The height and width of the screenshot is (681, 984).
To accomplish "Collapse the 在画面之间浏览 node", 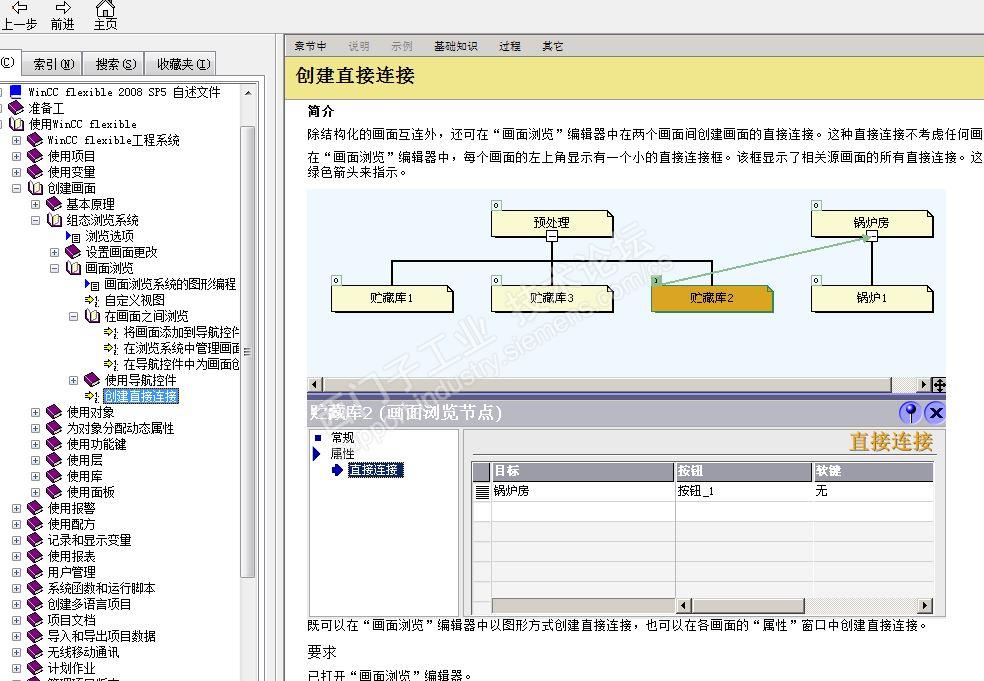I will pos(73,316).
